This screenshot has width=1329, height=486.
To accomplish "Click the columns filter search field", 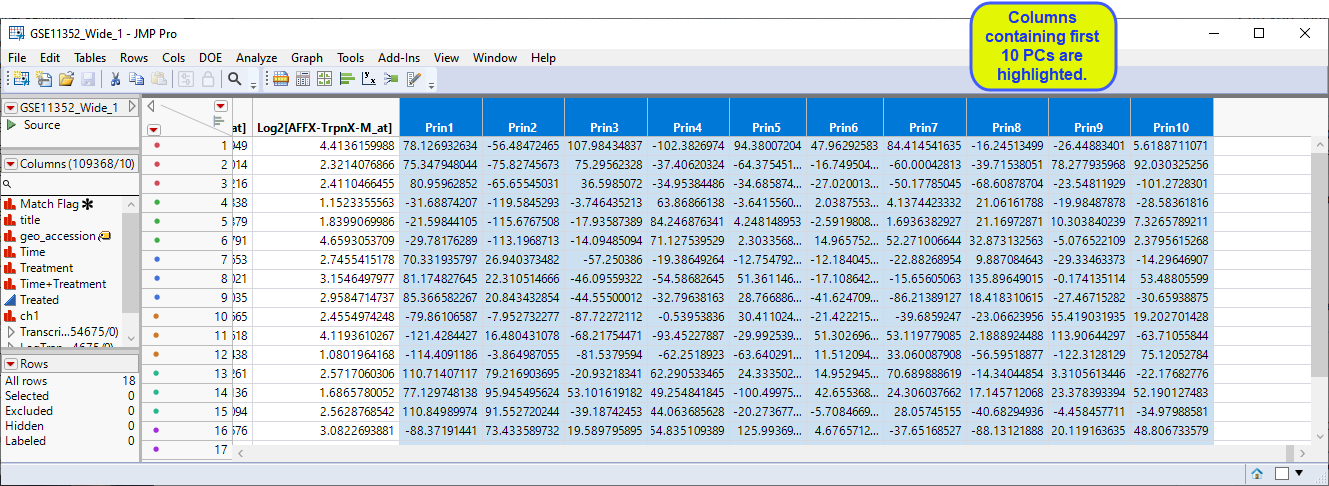I will click(x=70, y=185).
